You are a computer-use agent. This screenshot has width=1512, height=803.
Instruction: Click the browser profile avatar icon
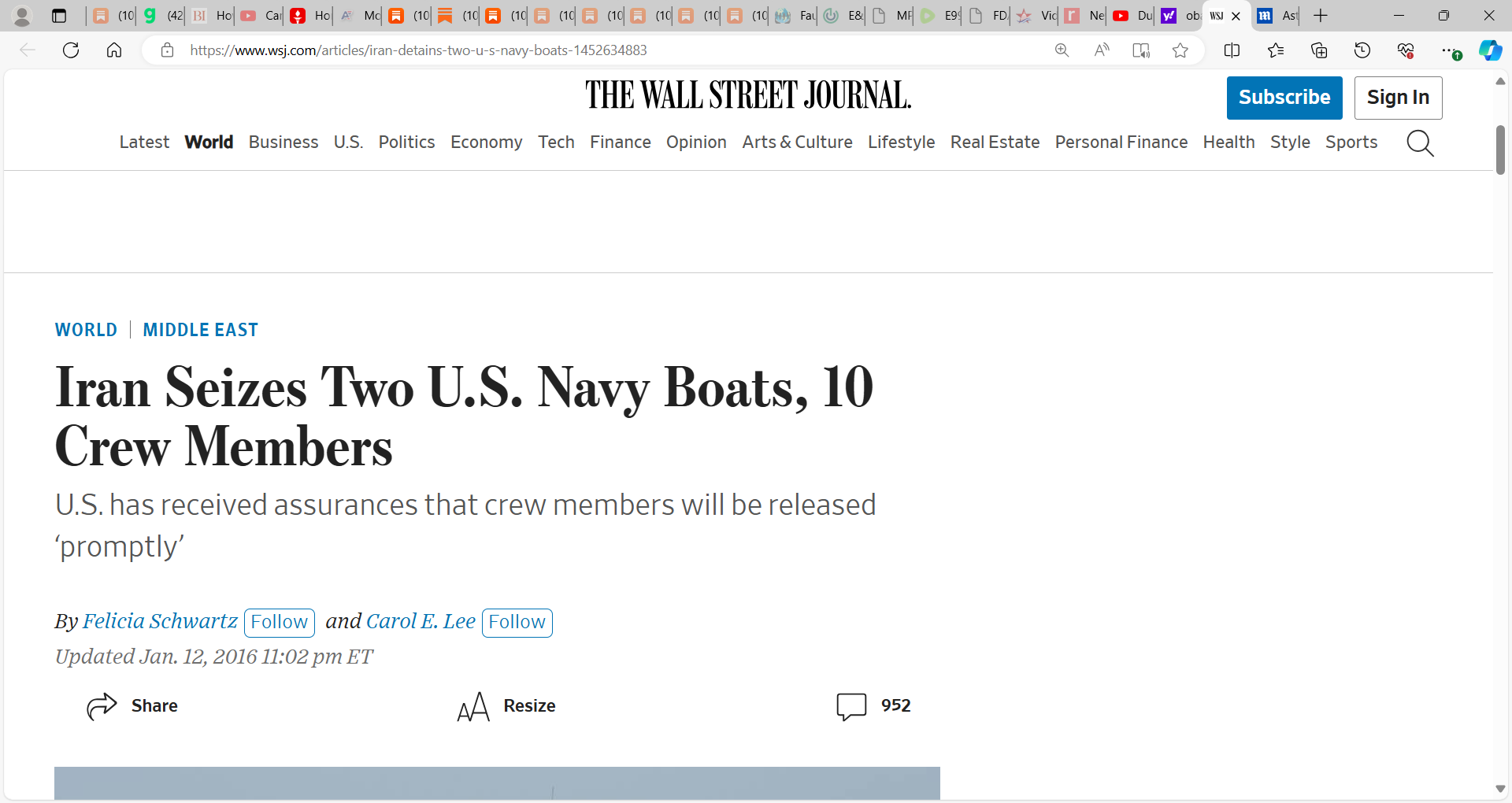pyautogui.click(x=22, y=16)
